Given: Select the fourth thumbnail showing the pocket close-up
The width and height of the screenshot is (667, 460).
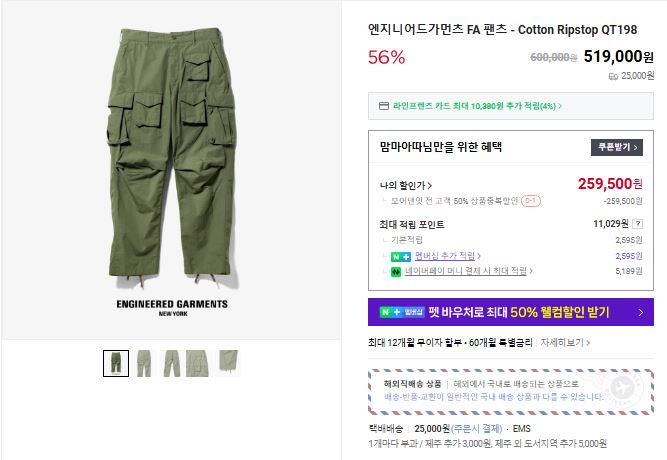Looking at the screenshot, I should click(200, 363).
